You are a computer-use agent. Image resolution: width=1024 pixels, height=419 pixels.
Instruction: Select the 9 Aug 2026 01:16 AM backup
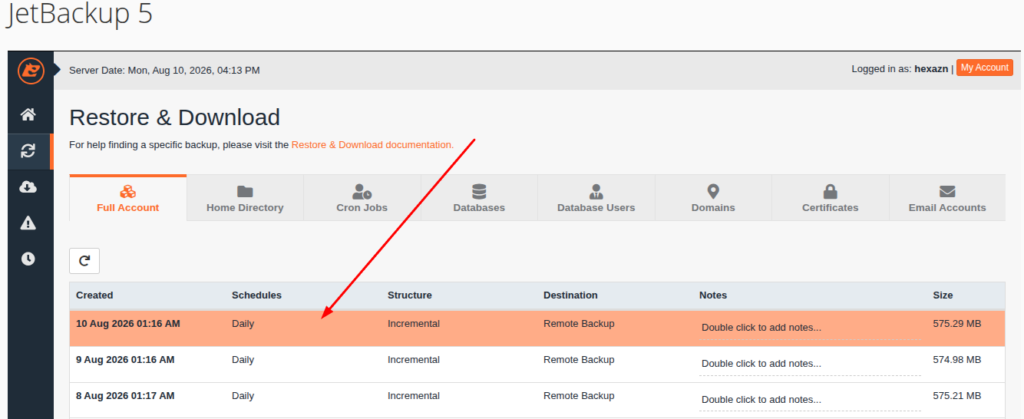click(x=537, y=364)
